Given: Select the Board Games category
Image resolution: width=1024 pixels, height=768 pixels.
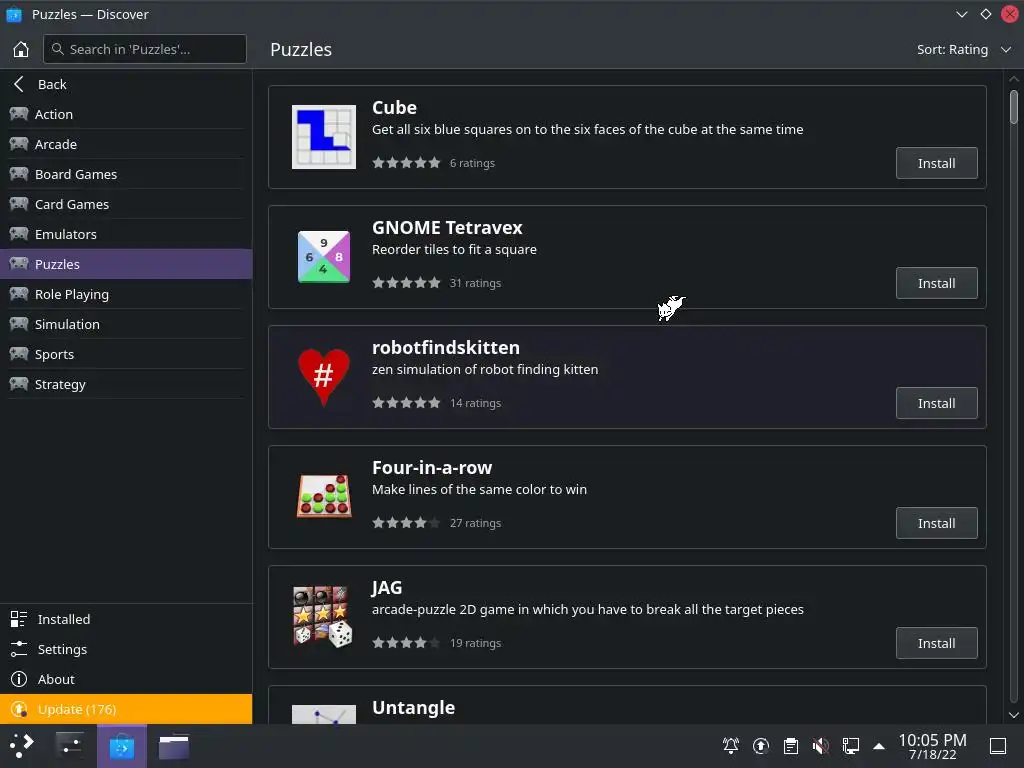Looking at the screenshot, I should point(126,174).
